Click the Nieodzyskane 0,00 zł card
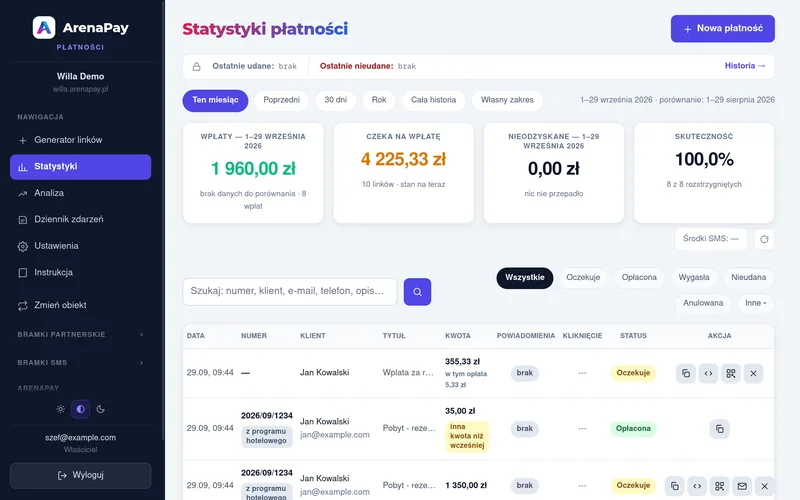The image size is (800, 500). 554,173
